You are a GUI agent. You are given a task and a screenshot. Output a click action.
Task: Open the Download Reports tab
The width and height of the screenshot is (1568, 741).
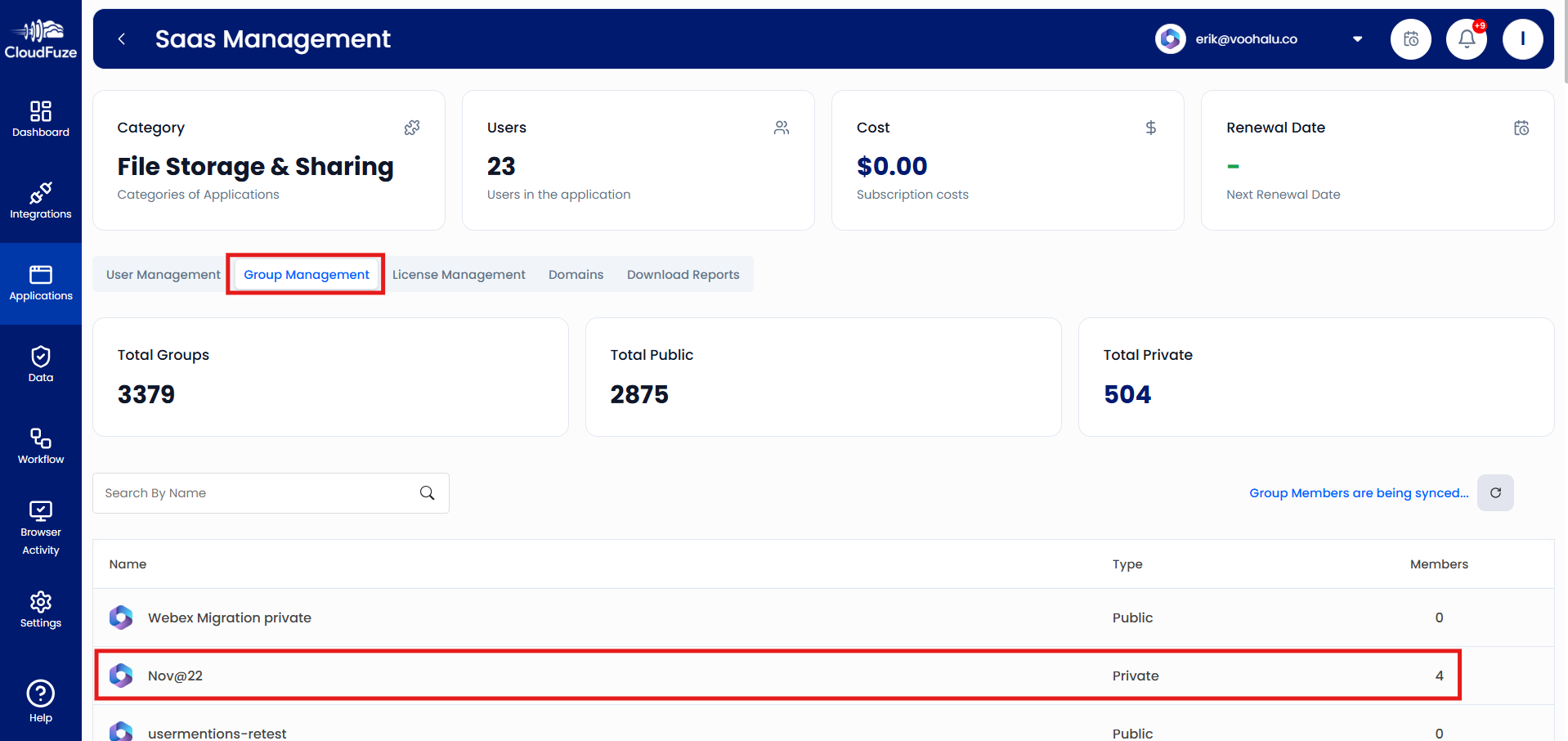[x=683, y=274]
